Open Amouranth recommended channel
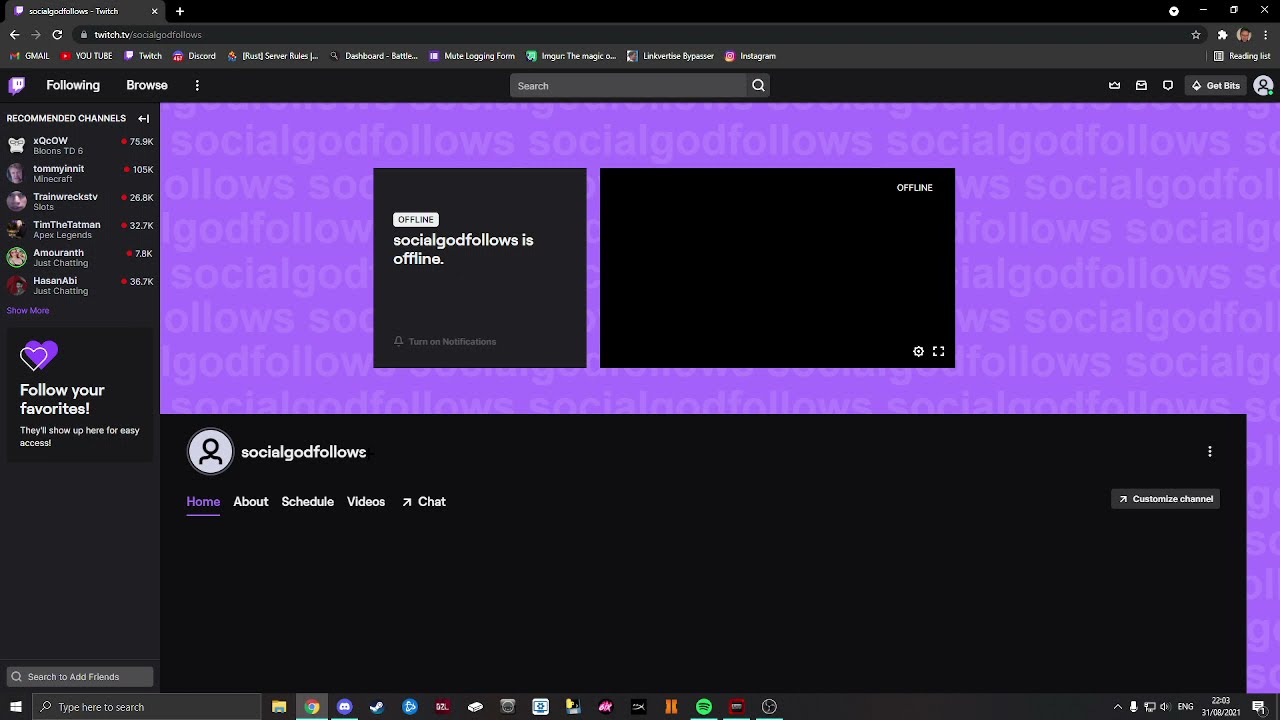 [x=80, y=258]
